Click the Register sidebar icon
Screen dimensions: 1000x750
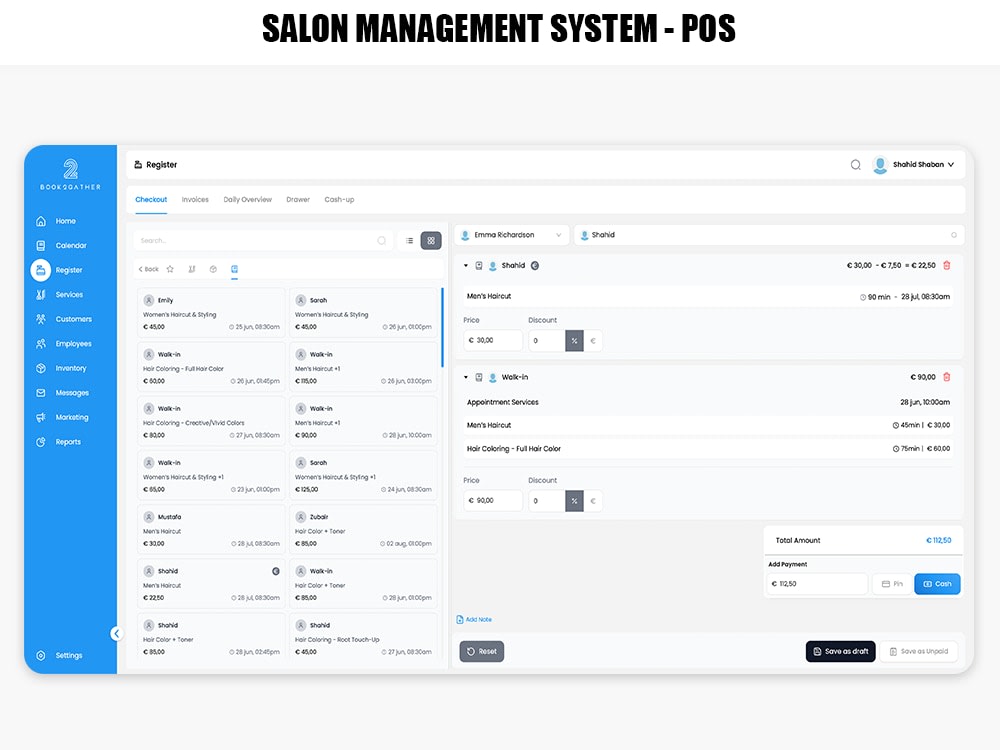[41, 270]
